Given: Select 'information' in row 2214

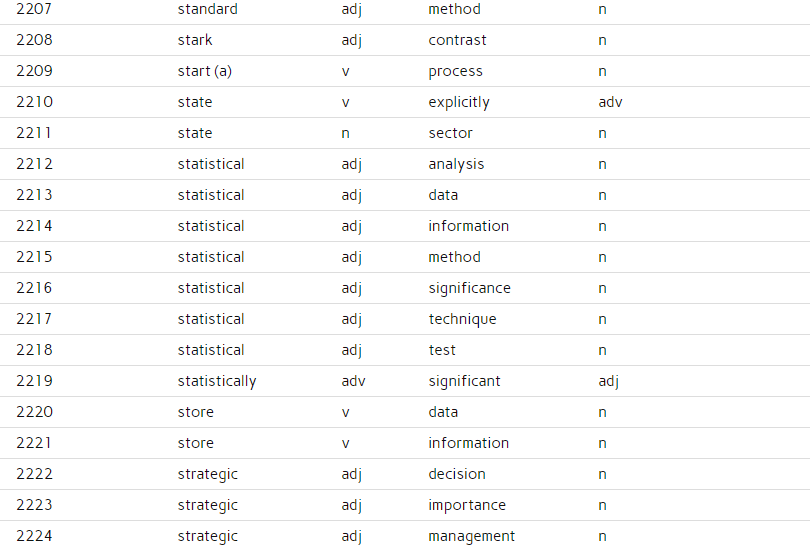Looking at the screenshot, I should tap(469, 226).
